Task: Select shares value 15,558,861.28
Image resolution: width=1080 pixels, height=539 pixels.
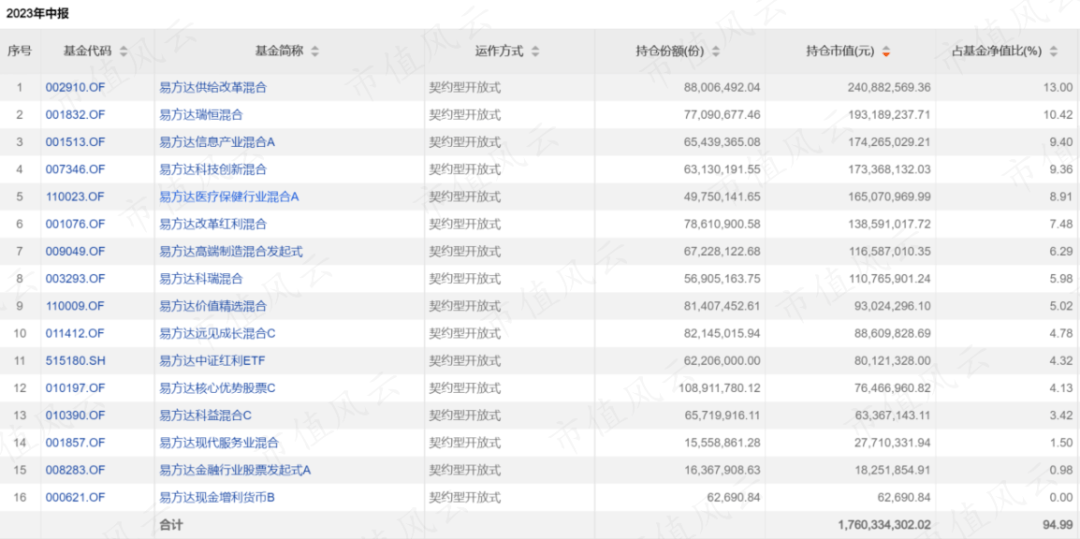Action: tap(722, 443)
